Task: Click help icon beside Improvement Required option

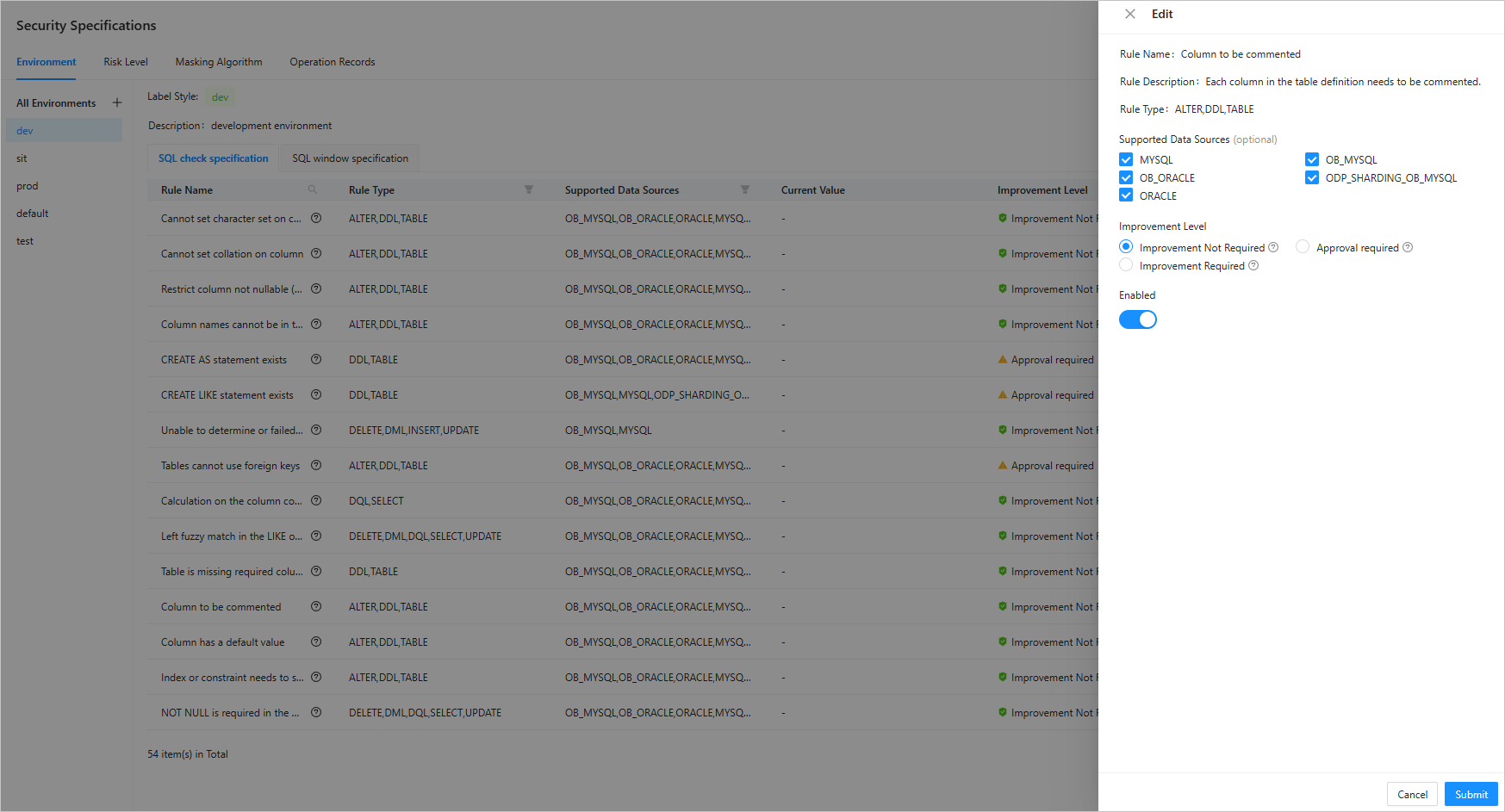Action: point(1253,265)
